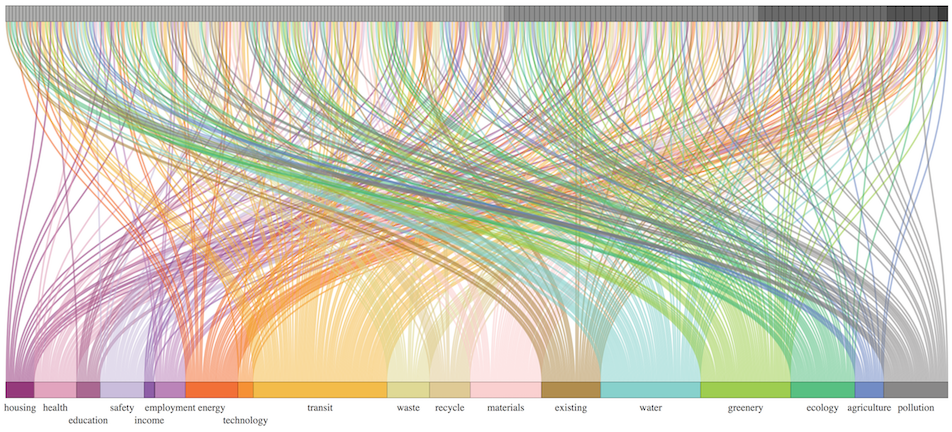
Task: Click the mauve education category bar
Action: pyautogui.click(x=88, y=390)
